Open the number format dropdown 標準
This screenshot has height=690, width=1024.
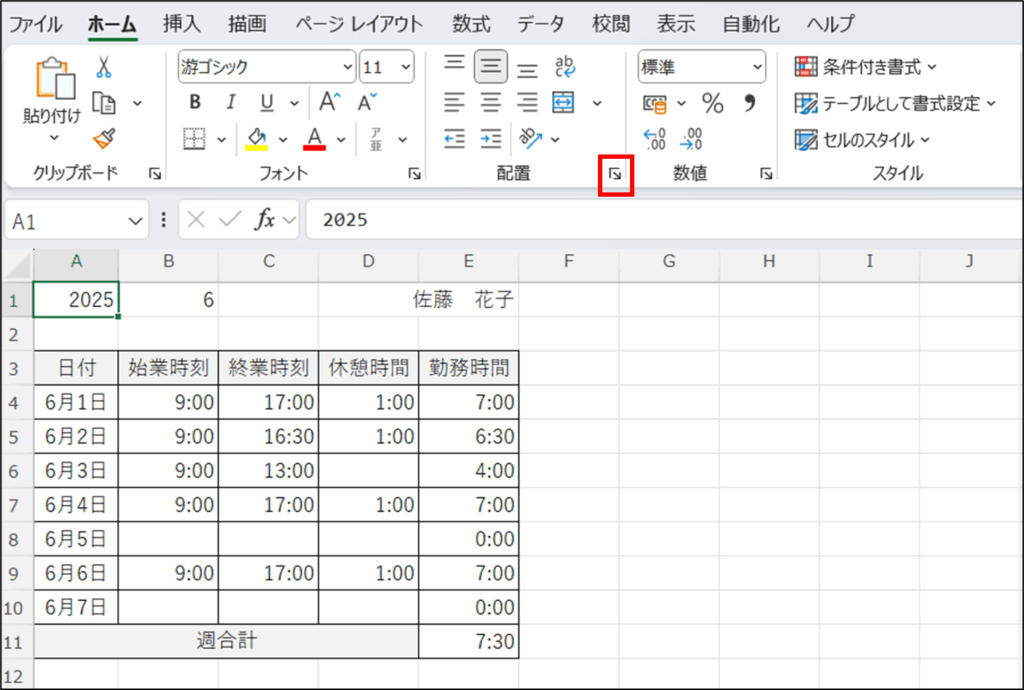point(701,67)
